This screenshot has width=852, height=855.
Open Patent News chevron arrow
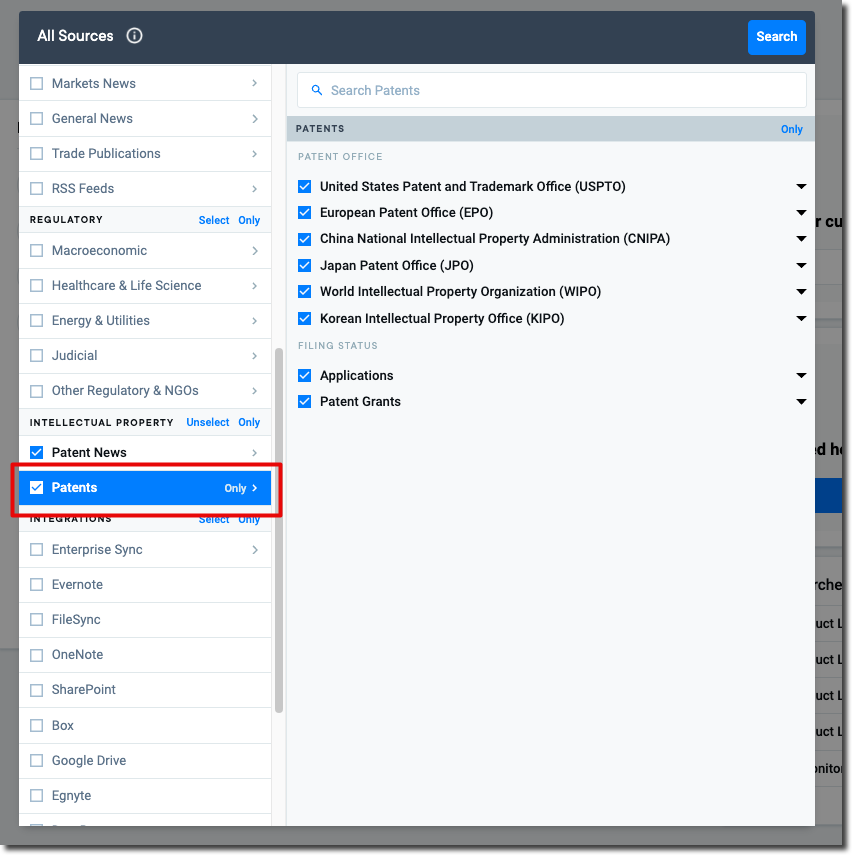point(255,453)
